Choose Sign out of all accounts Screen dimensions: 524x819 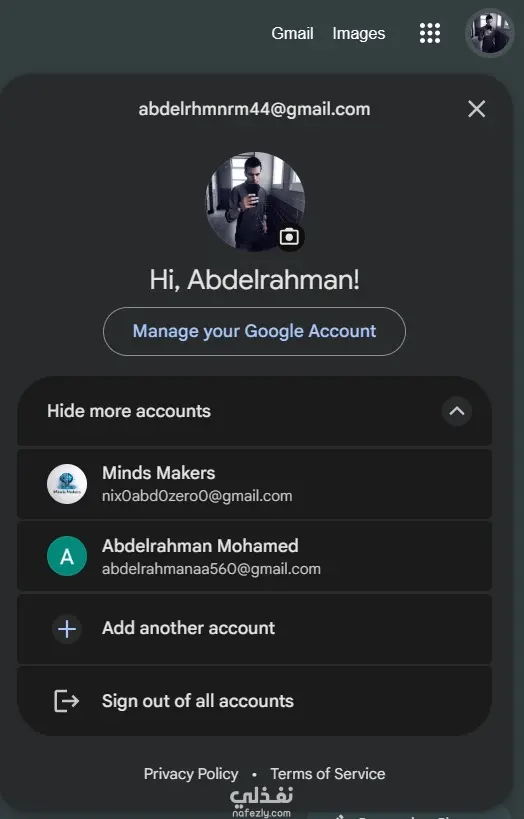254,701
